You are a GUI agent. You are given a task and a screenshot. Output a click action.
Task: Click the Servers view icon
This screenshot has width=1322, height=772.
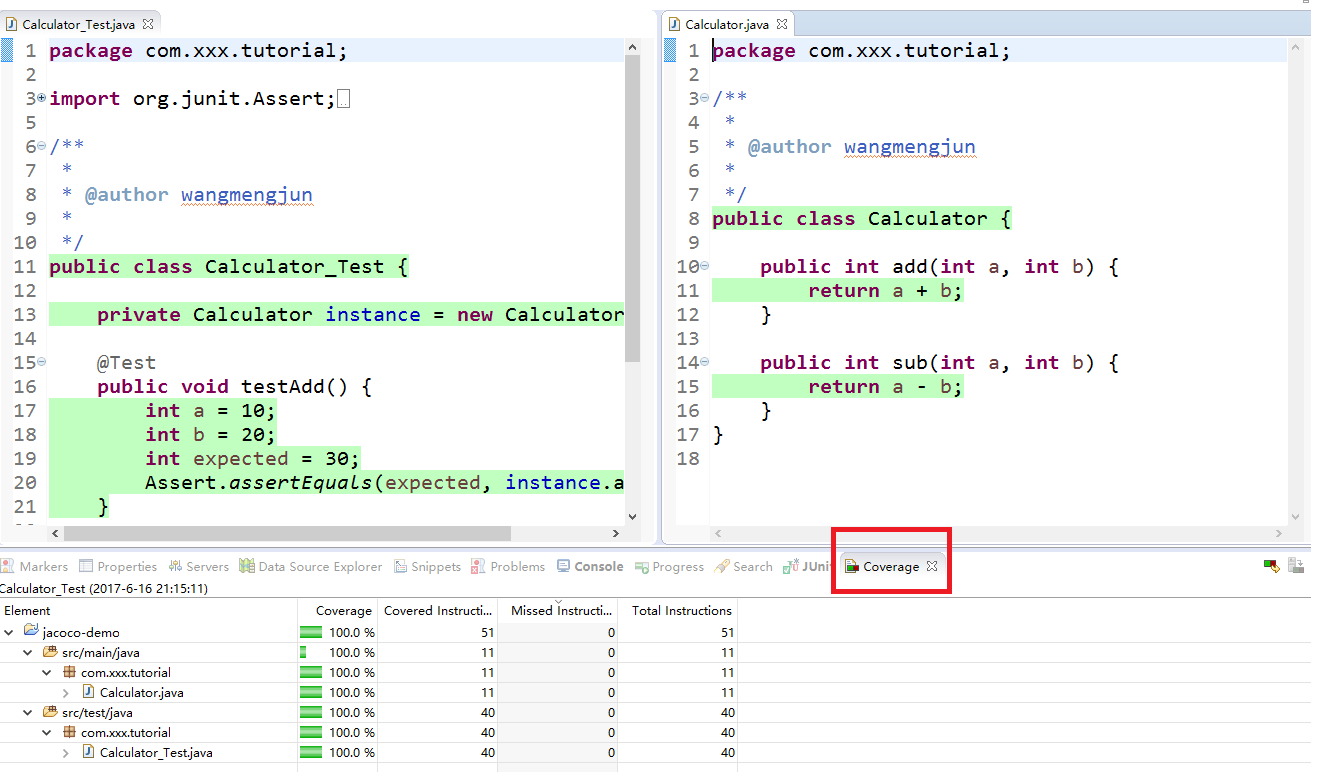(176, 567)
